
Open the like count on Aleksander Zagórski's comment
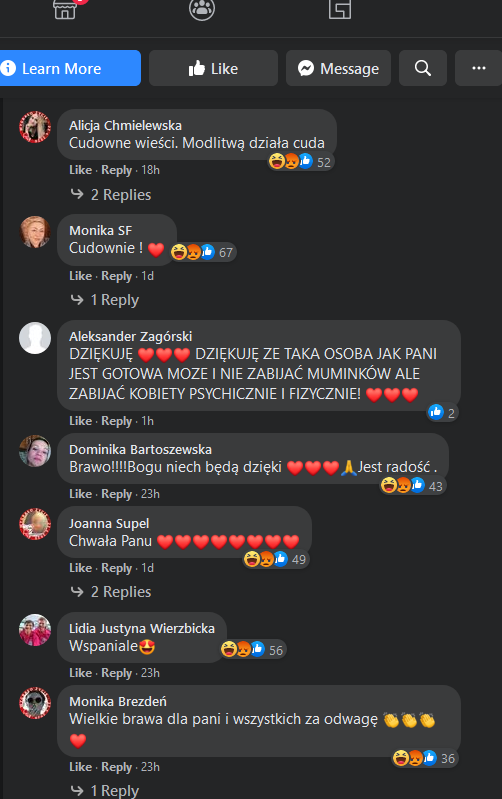(442, 412)
